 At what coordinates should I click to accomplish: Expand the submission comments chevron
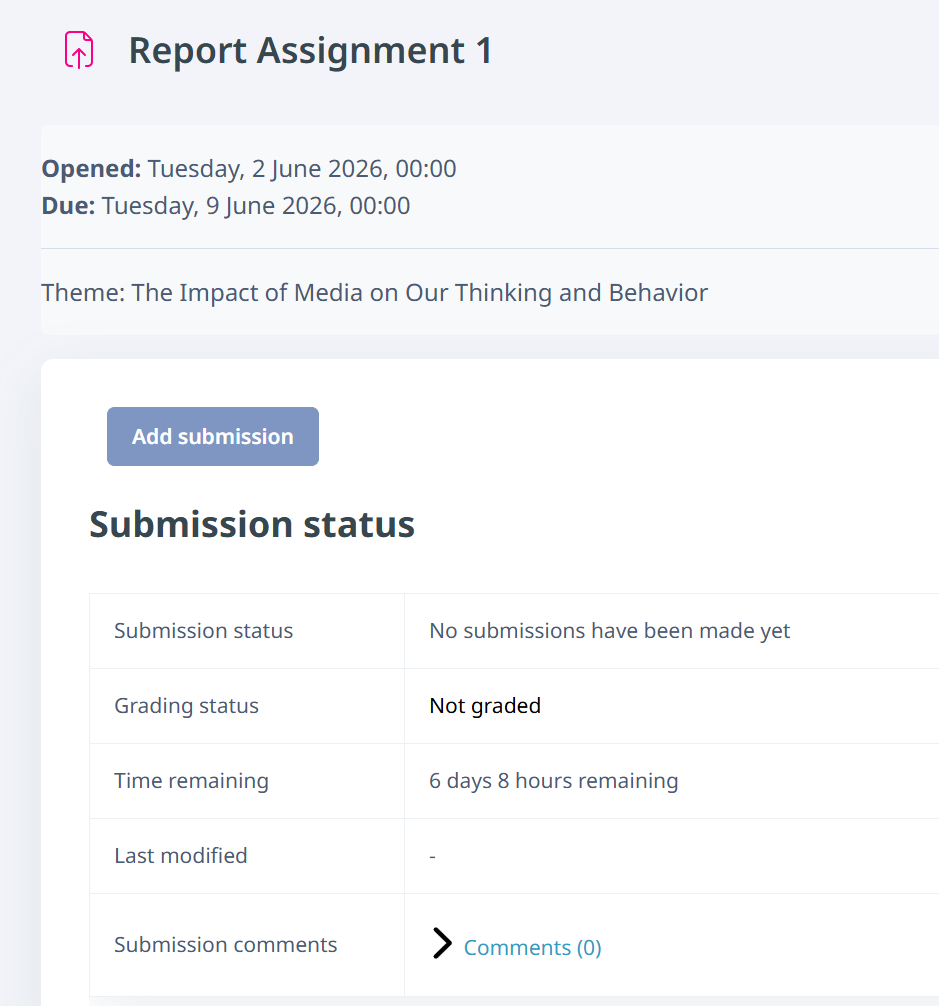442,943
